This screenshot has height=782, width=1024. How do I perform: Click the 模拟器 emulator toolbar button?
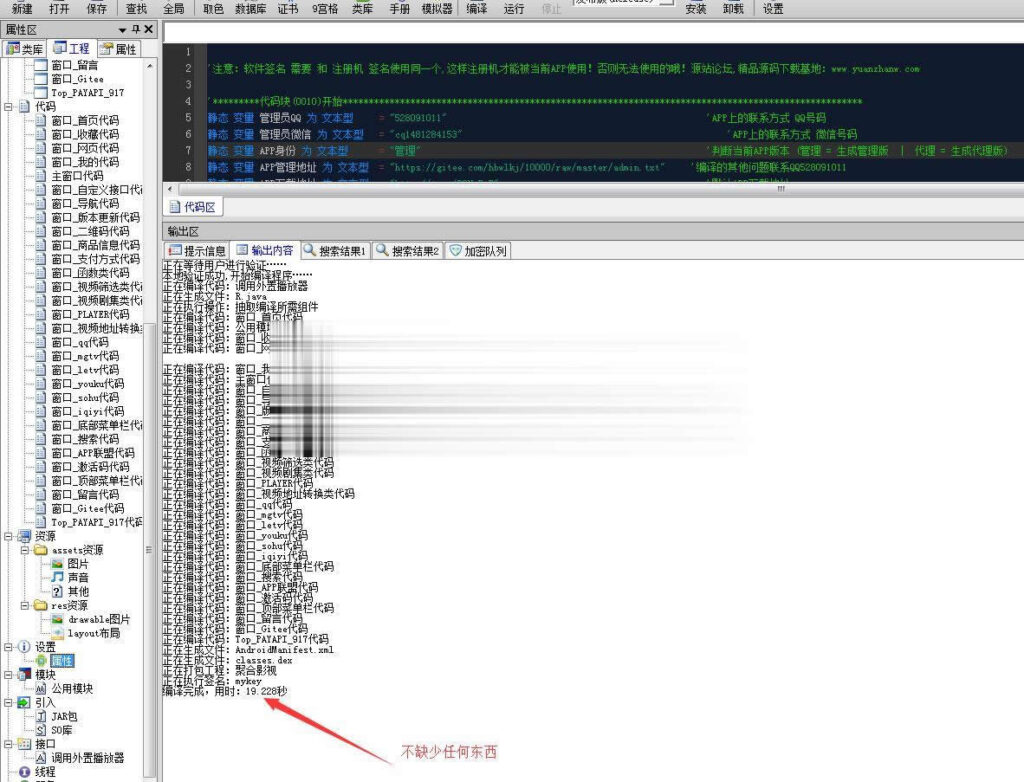coord(436,9)
